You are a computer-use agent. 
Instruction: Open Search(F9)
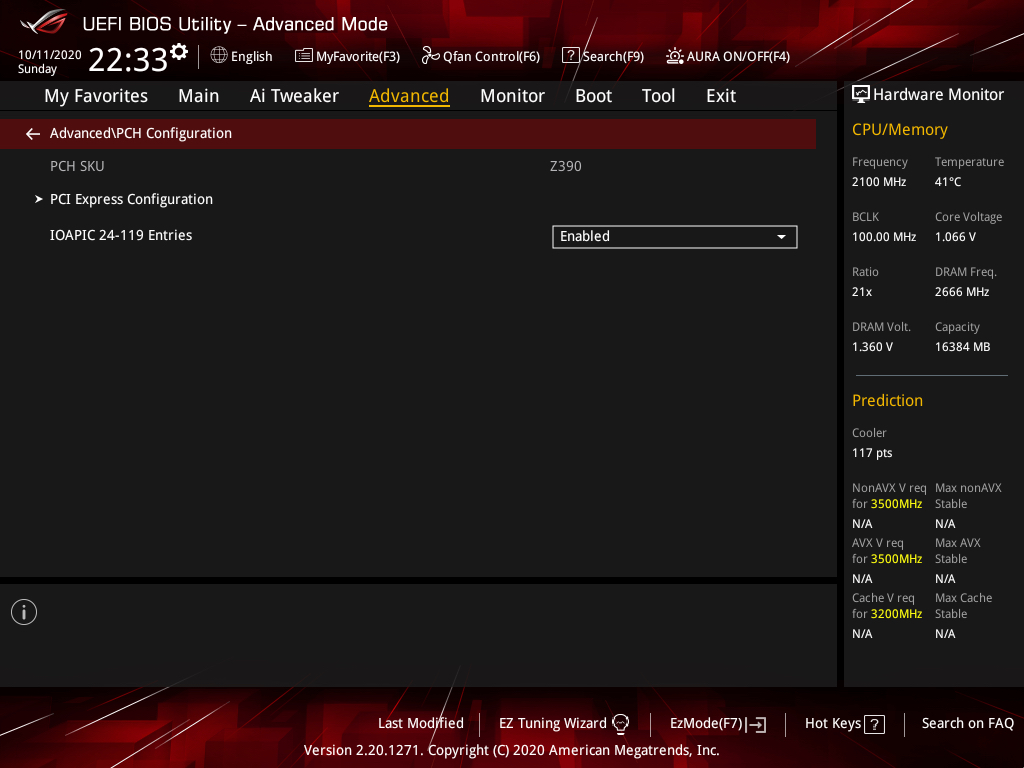603,56
